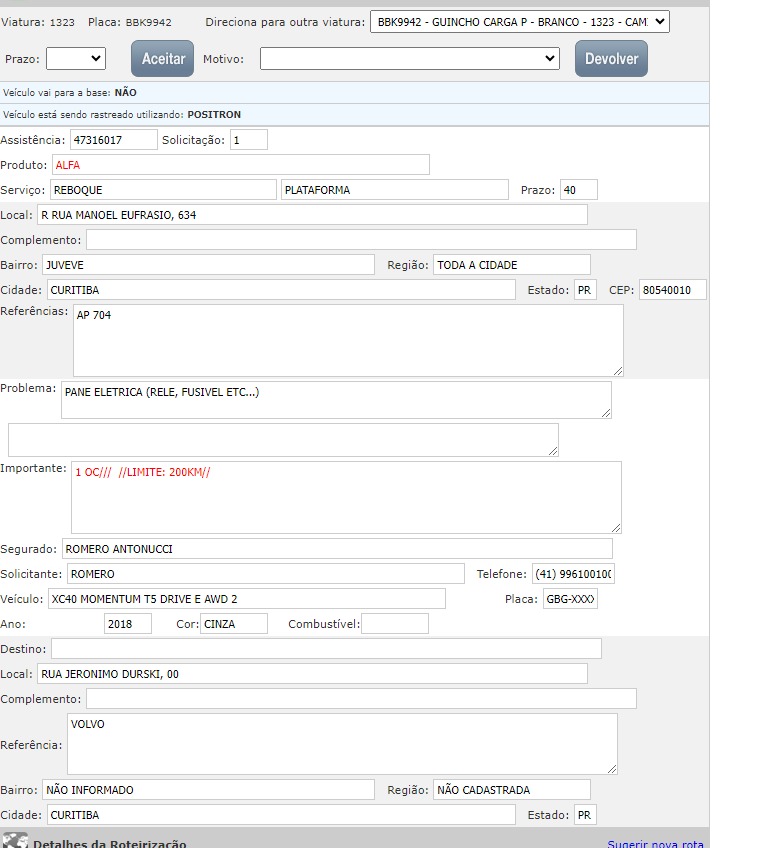779x848 pixels.
Task: Click Segurado field ROMERO ANTONUCCI
Action: [337, 549]
